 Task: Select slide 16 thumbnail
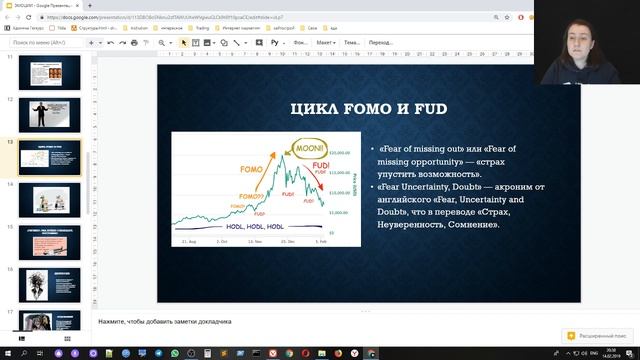pos(49,285)
